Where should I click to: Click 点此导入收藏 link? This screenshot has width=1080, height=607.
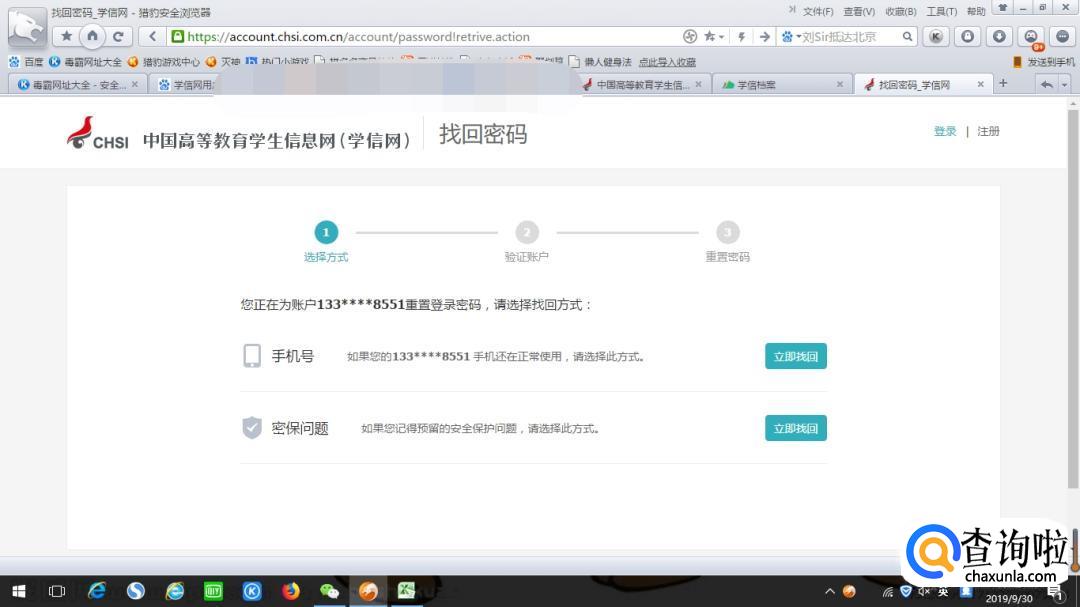tap(667, 62)
